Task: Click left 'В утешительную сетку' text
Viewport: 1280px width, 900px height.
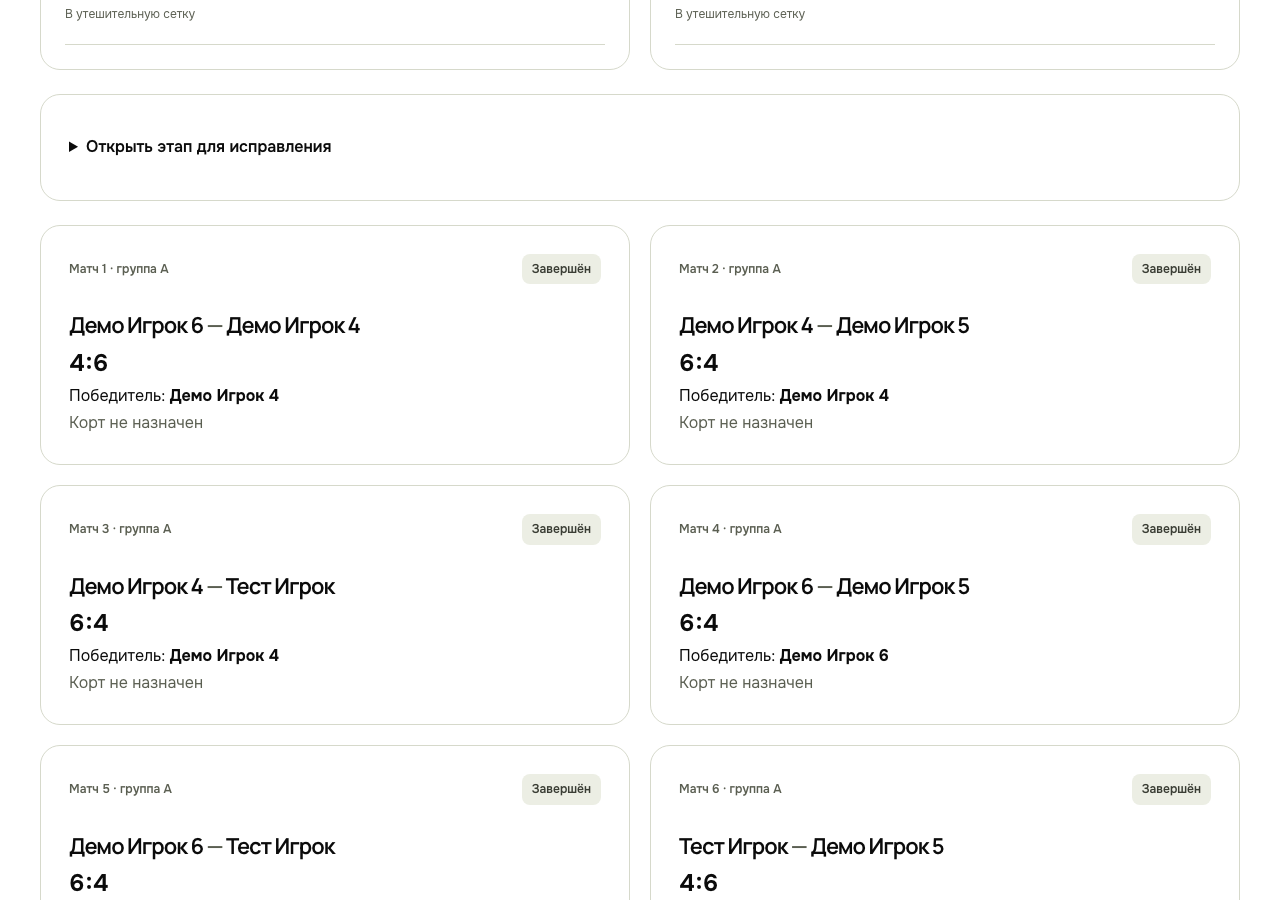Action: [130, 14]
